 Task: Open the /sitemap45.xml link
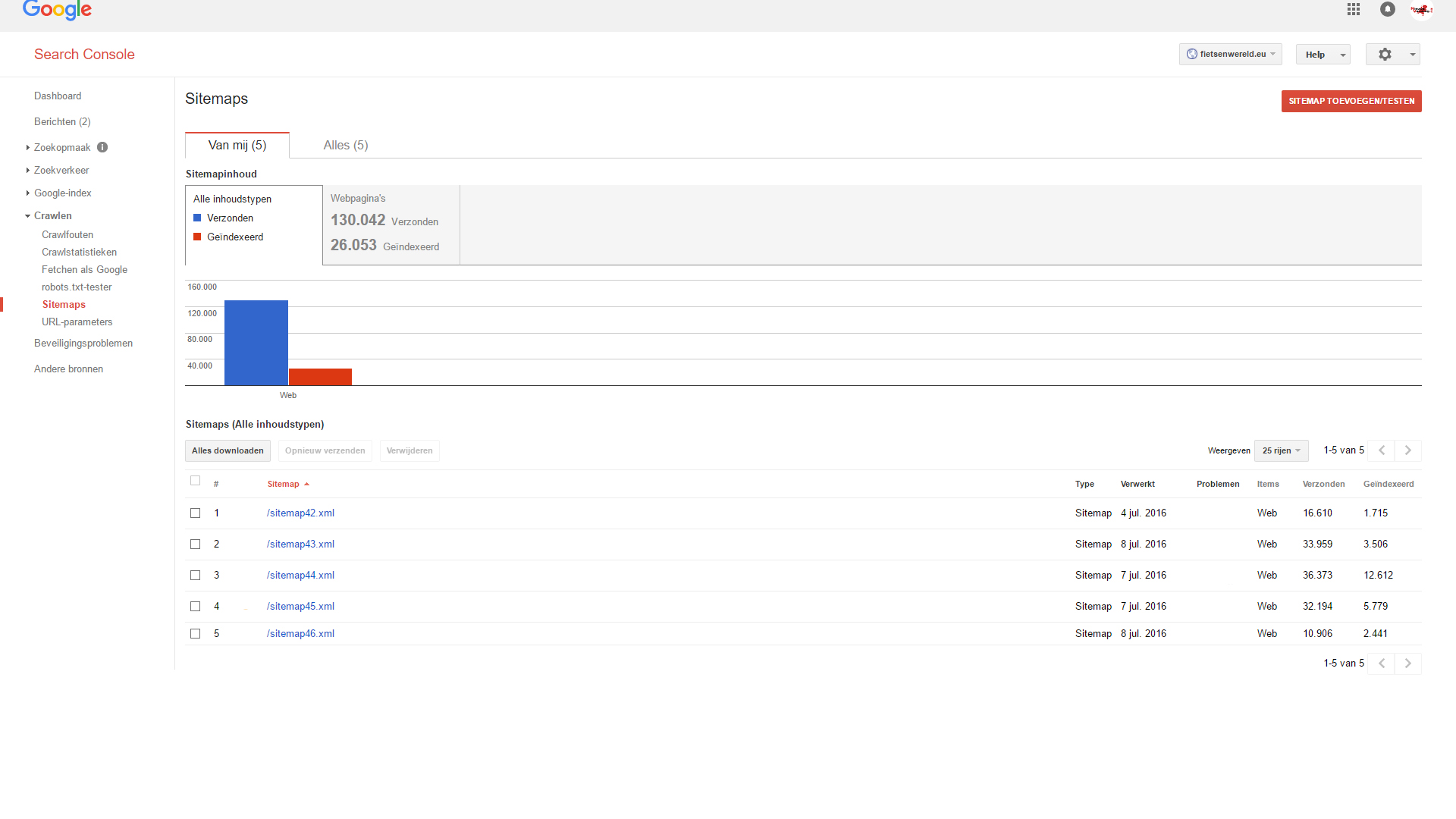(300, 607)
